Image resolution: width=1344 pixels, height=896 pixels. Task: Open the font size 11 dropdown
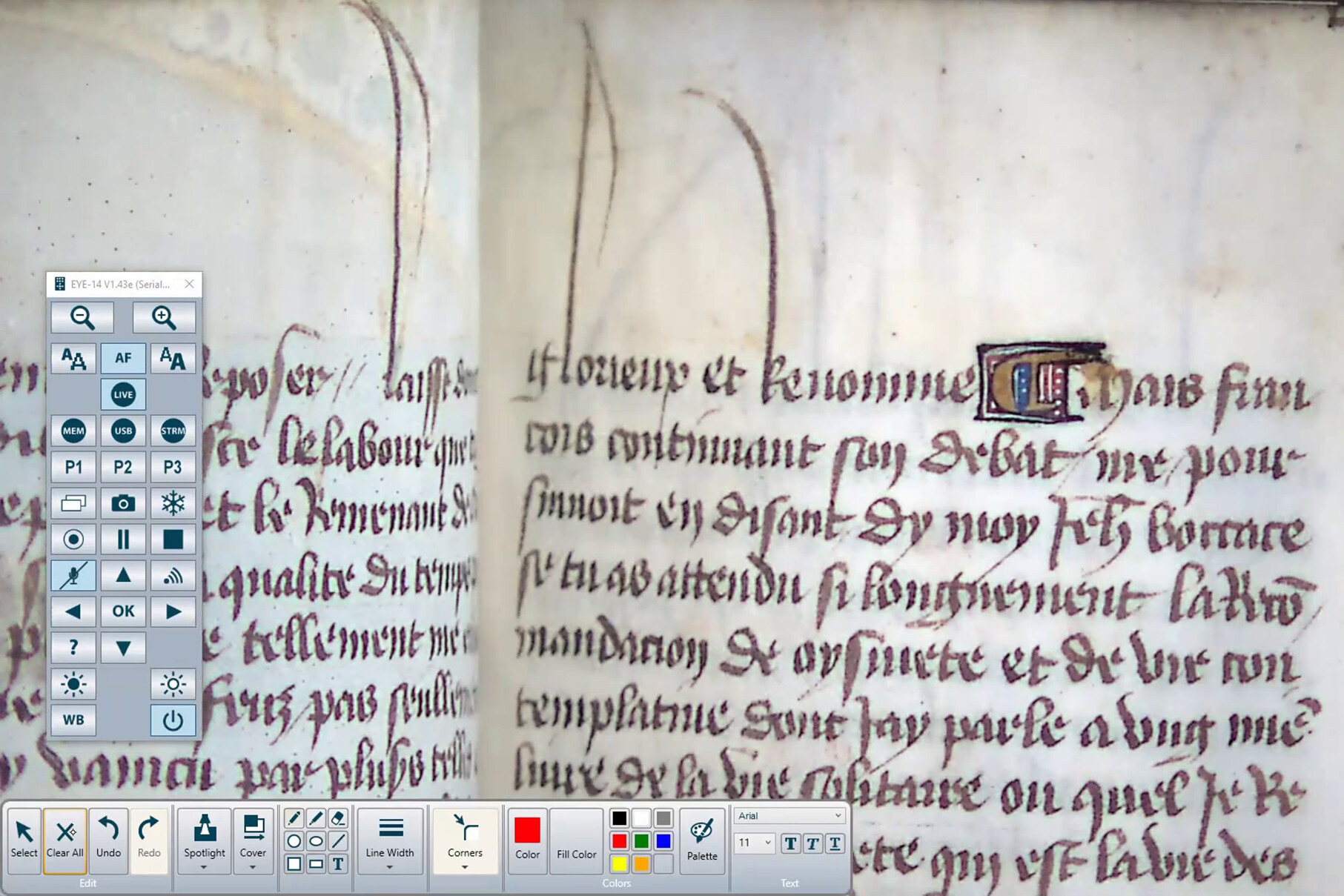755,843
